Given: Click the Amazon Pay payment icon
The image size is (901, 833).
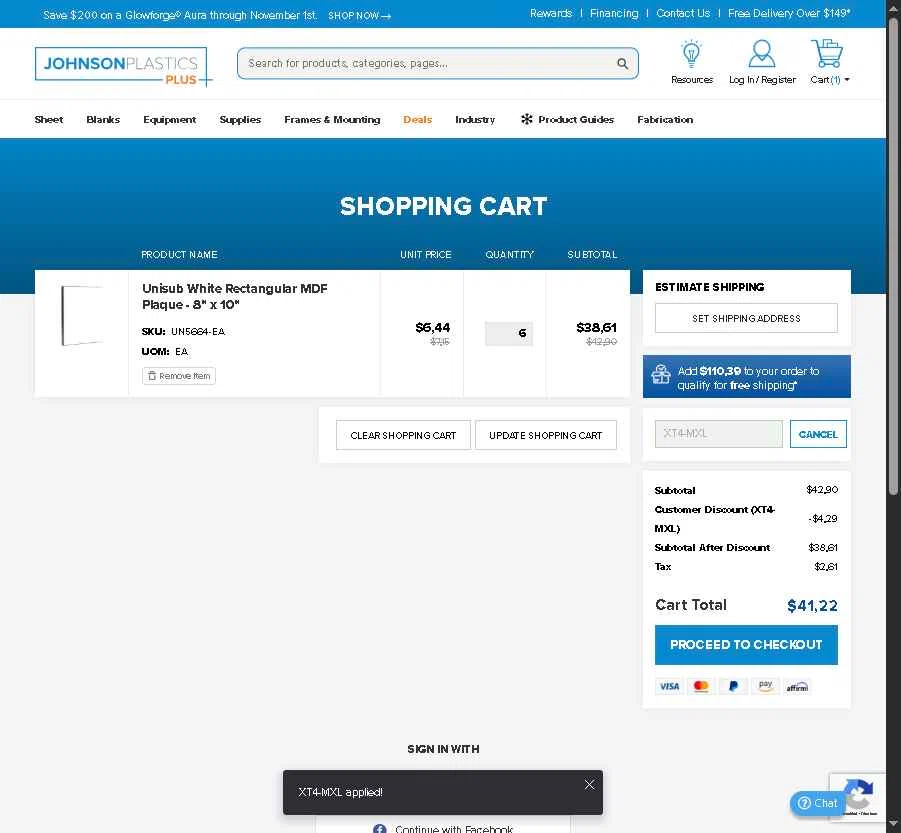Looking at the screenshot, I should coord(765,686).
